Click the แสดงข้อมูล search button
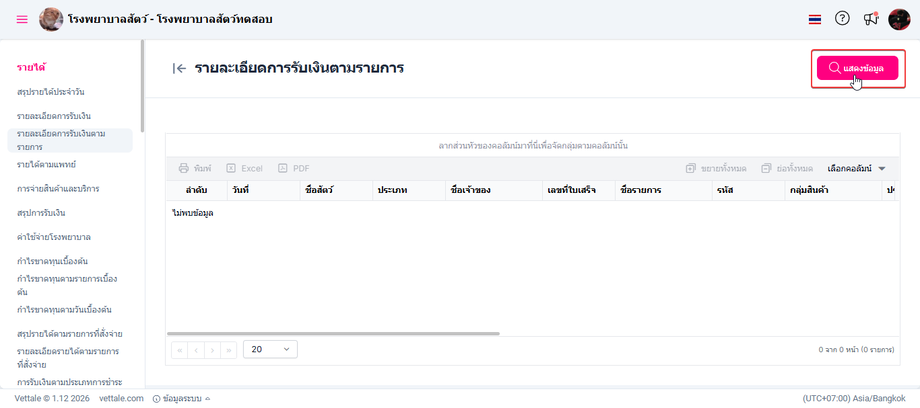Image resolution: width=920 pixels, height=408 pixels. pos(857,68)
